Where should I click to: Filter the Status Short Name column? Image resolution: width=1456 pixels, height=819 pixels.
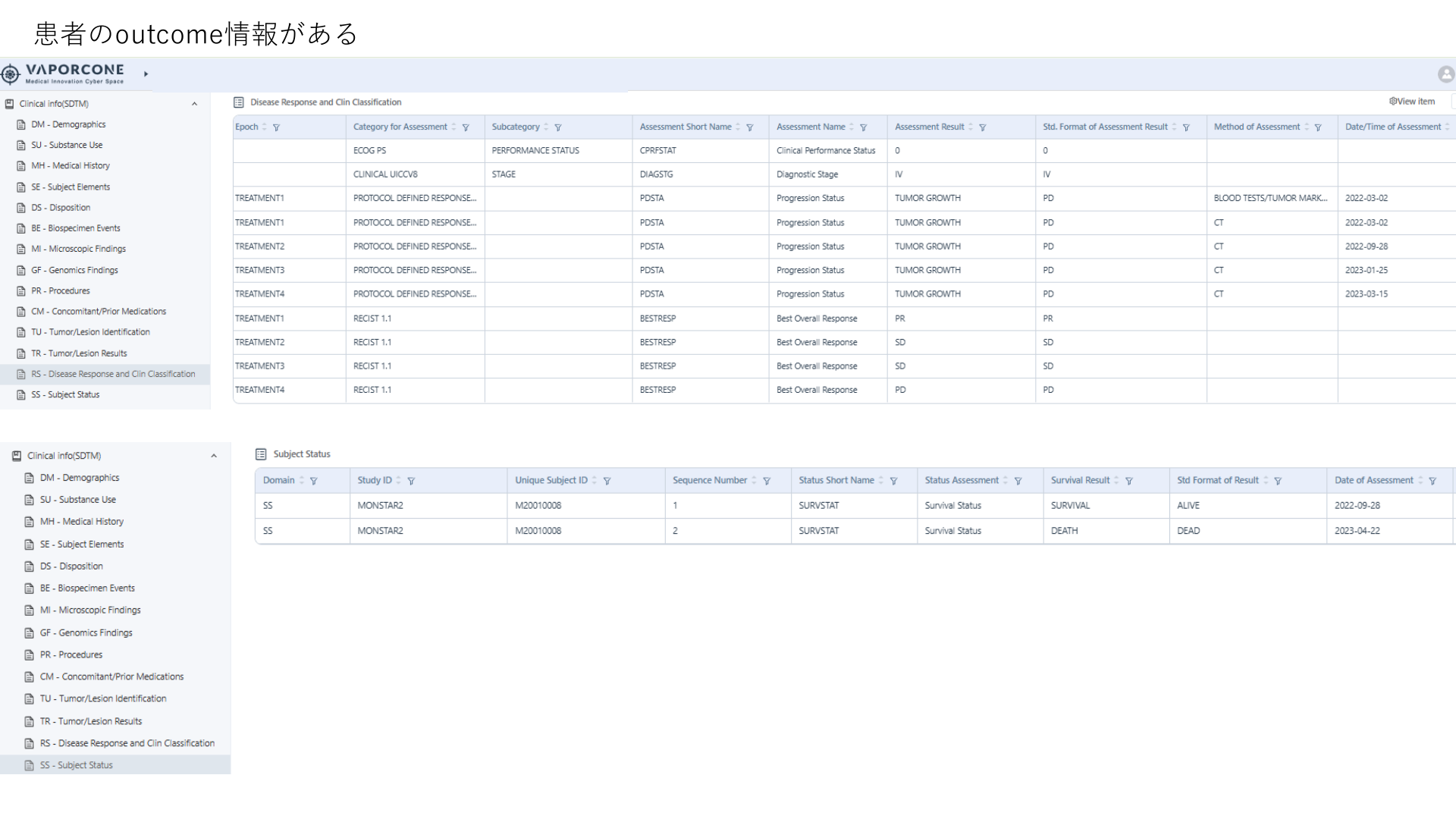pyautogui.click(x=893, y=481)
